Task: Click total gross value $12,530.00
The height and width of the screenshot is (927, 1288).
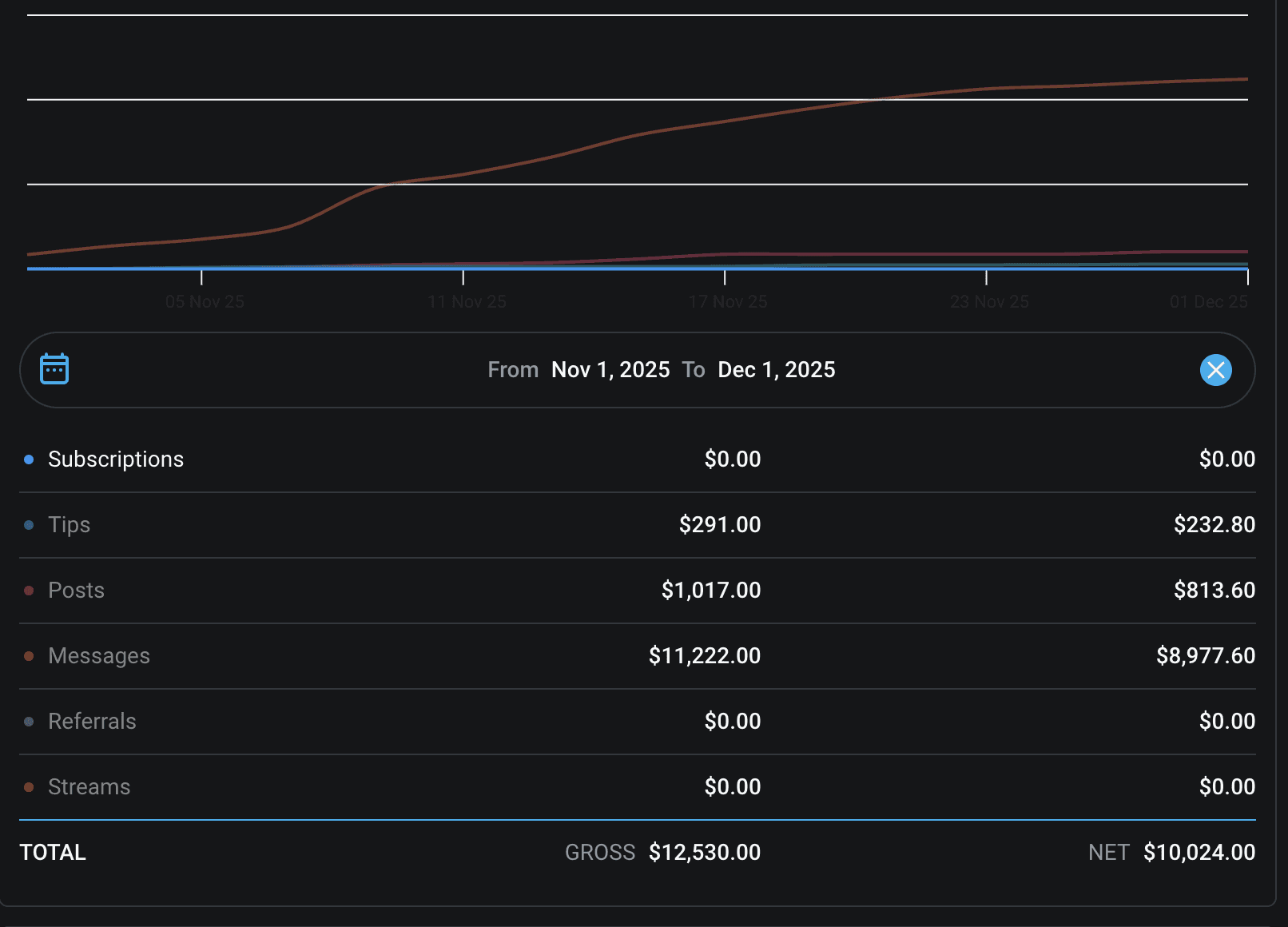Action: (x=705, y=853)
